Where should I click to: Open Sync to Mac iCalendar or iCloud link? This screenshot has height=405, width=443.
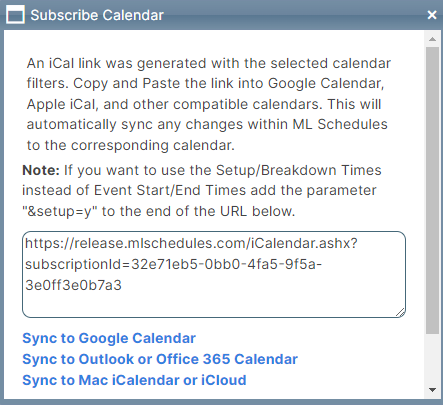click(x=134, y=380)
